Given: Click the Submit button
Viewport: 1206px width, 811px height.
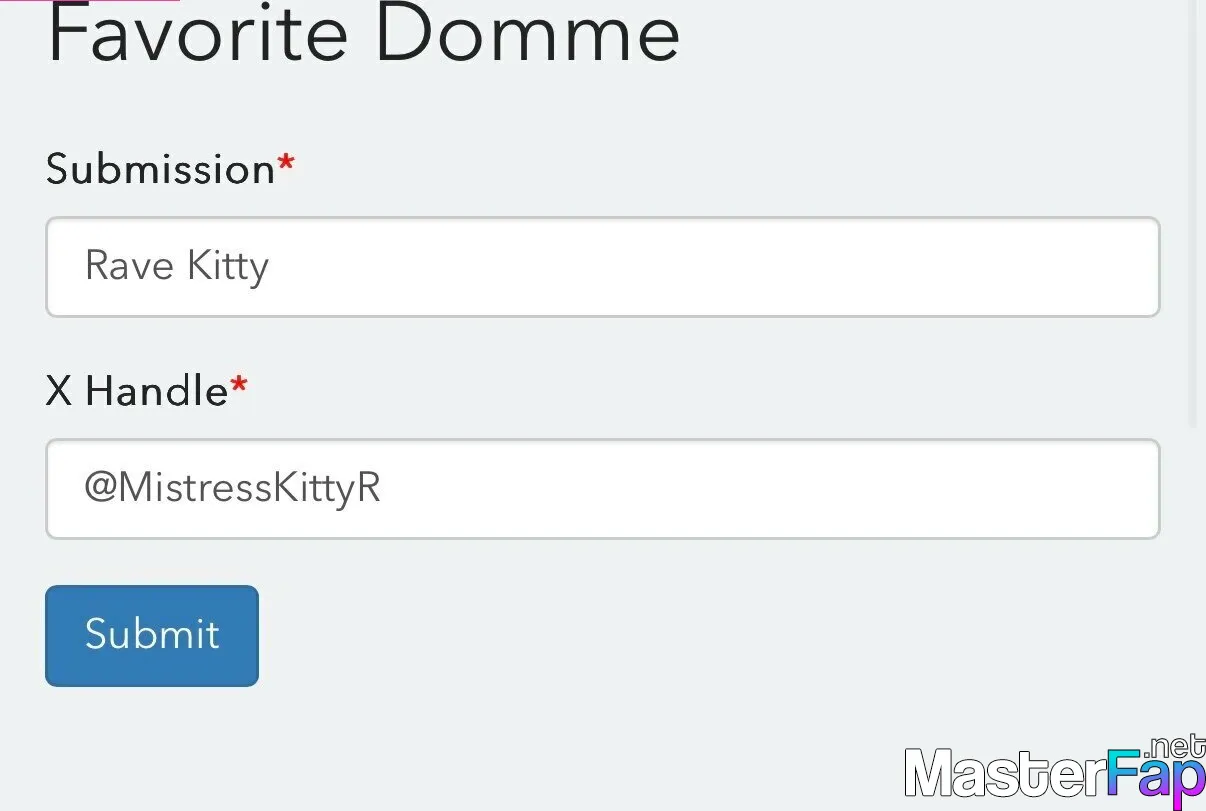Looking at the screenshot, I should coord(152,635).
